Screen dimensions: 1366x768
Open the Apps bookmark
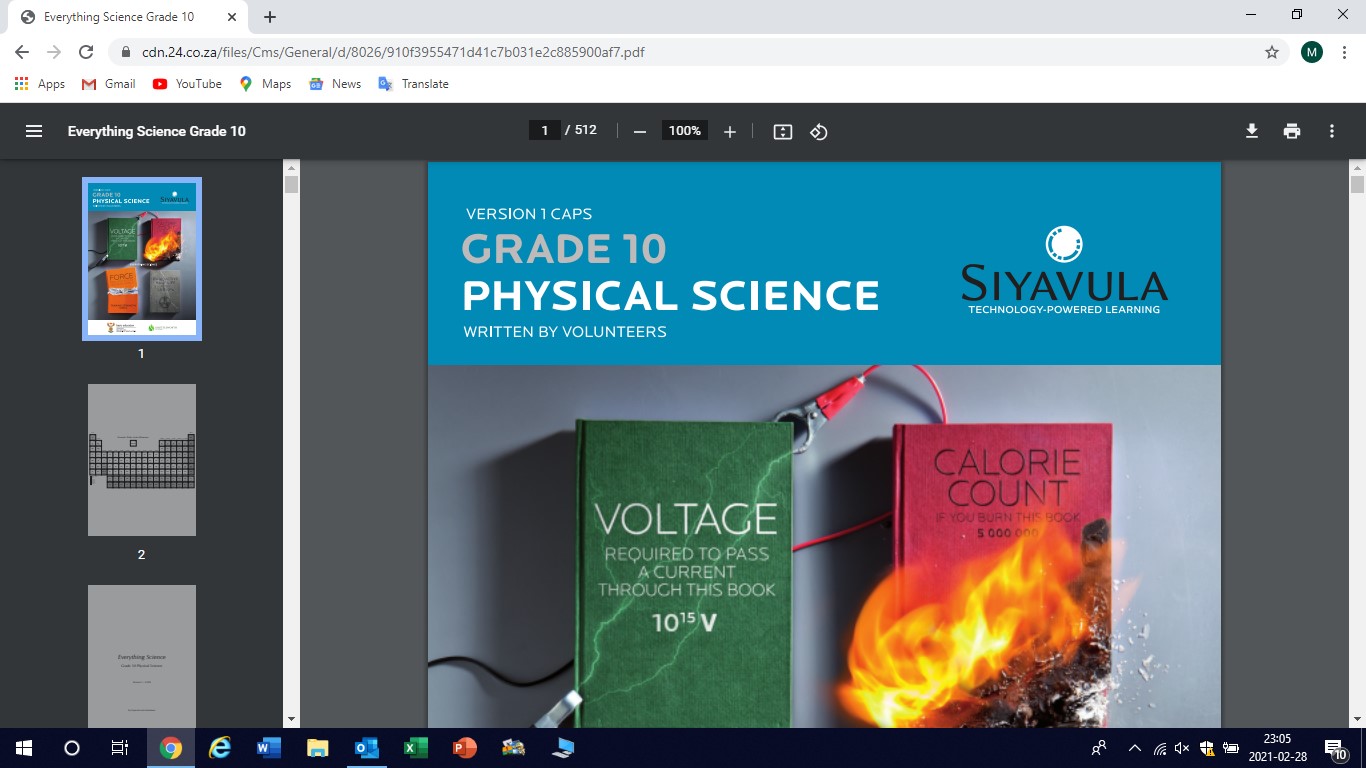pos(40,84)
